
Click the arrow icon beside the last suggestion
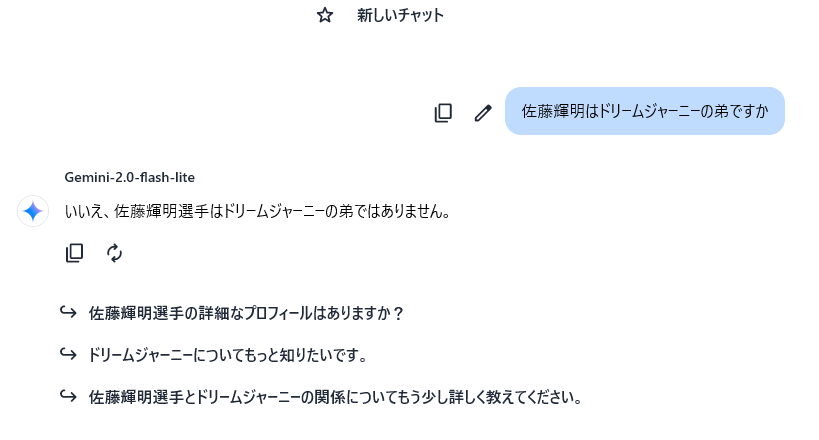pyautogui.click(x=69, y=396)
